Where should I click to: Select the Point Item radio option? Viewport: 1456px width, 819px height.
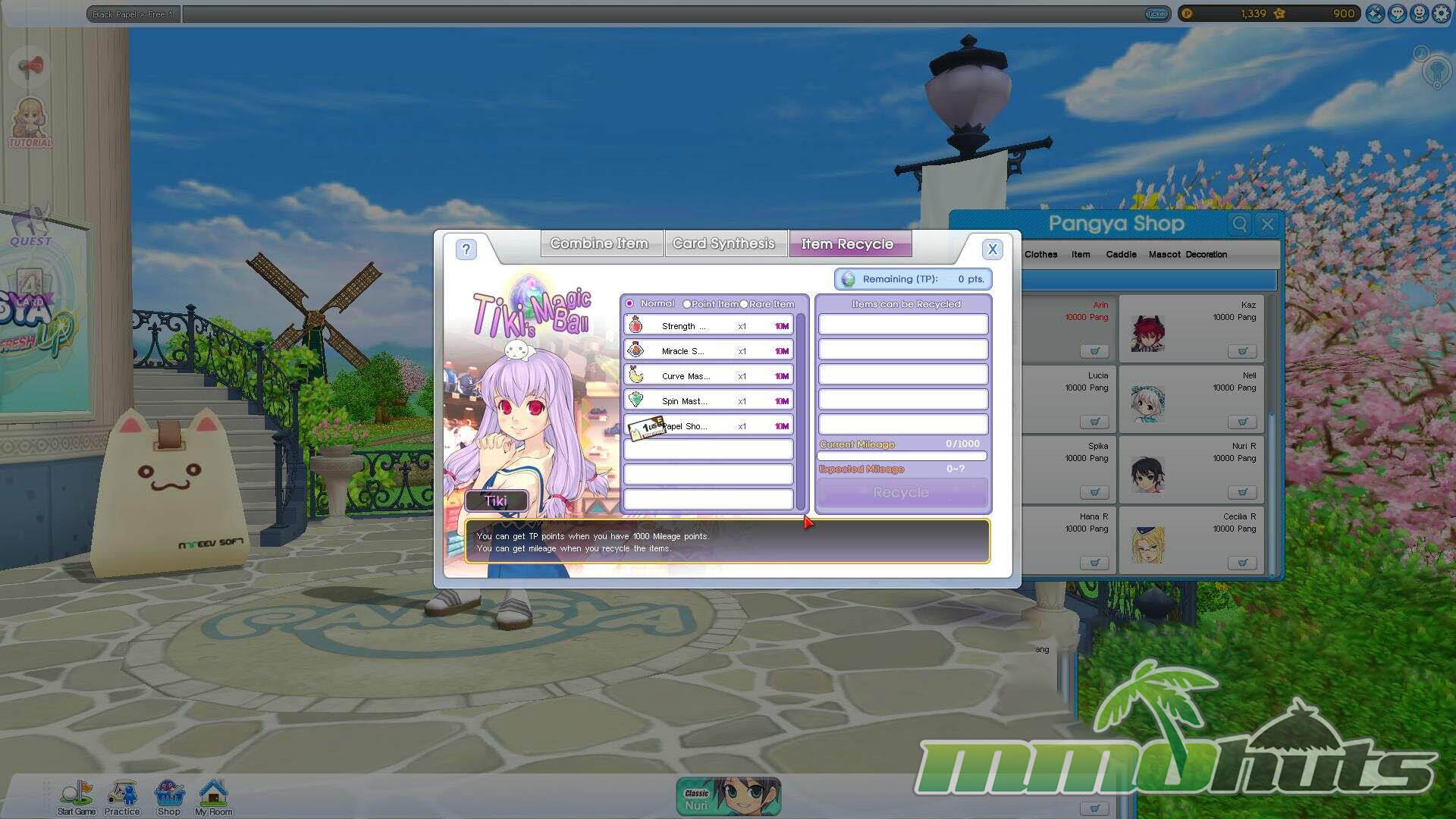pyautogui.click(x=686, y=304)
